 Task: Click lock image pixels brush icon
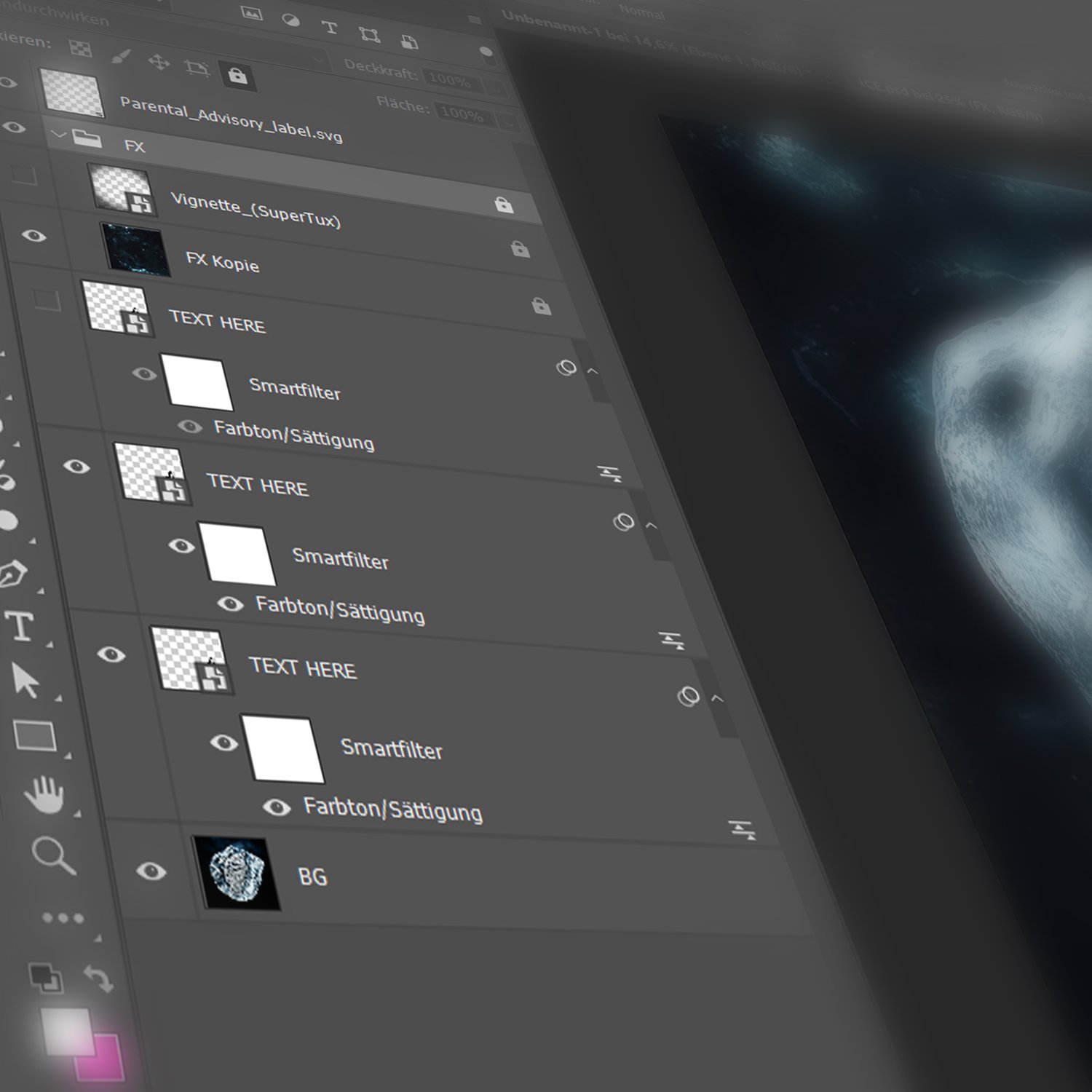coord(120,56)
